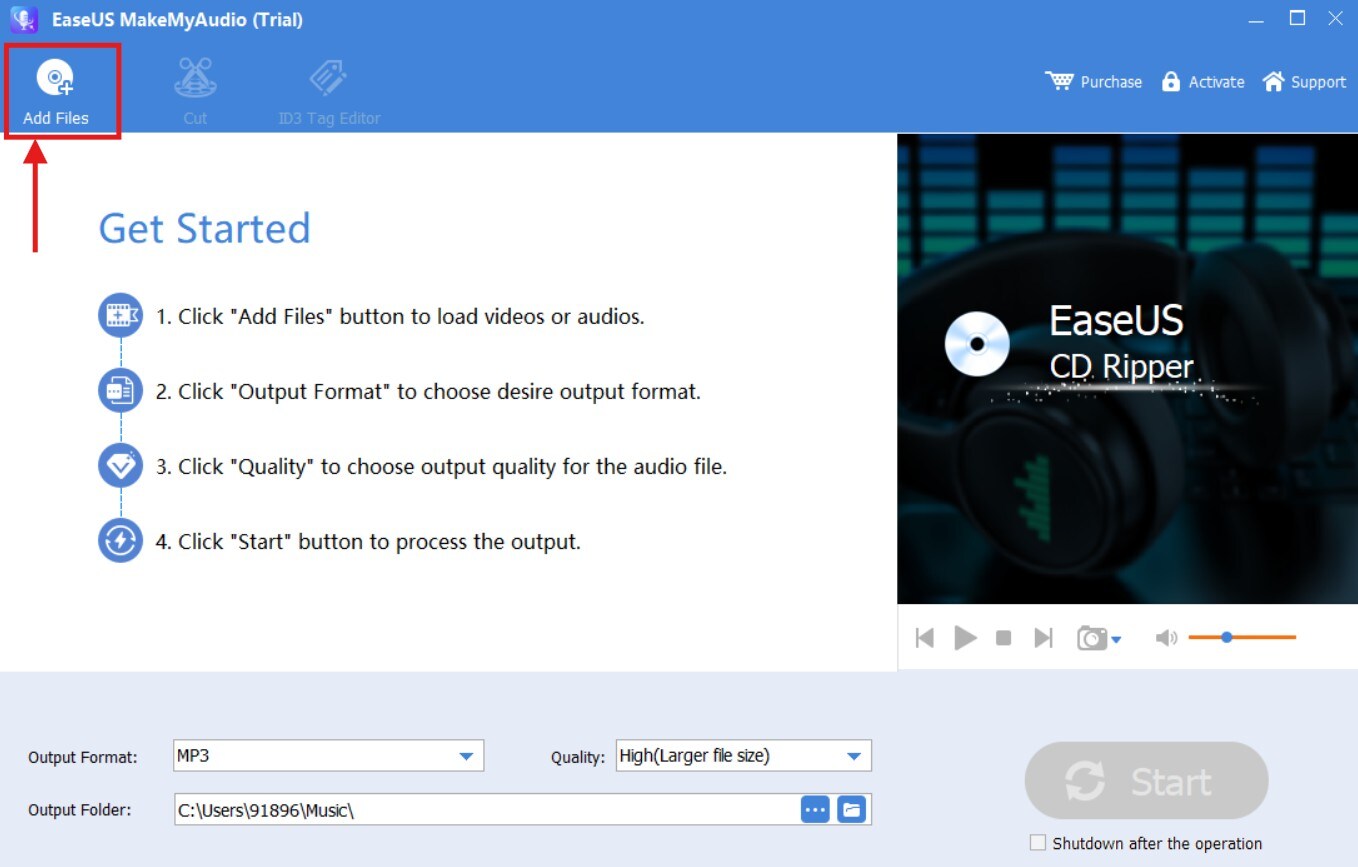Click the "Quality:" label
The height and width of the screenshot is (867, 1358).
pos(578,757)
